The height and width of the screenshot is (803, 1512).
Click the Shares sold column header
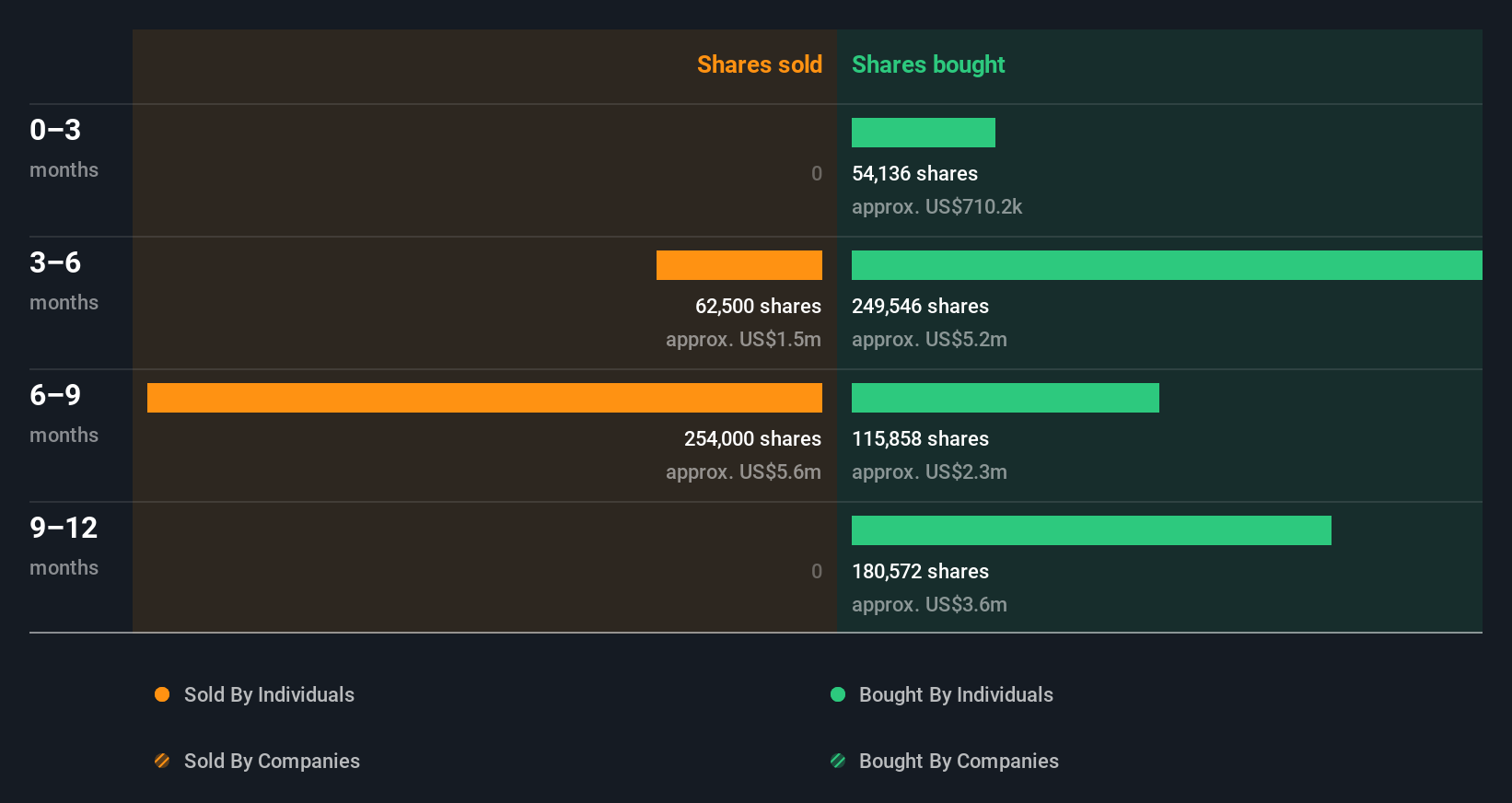(760, 64)
